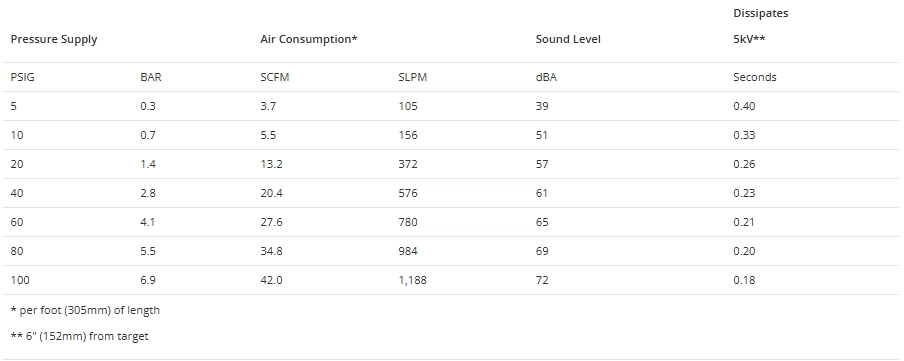Image resolution: width=904 pixels, height=361 pixels.
Task: Click the SCFM subheader cell
Action: tap(274, 77)
